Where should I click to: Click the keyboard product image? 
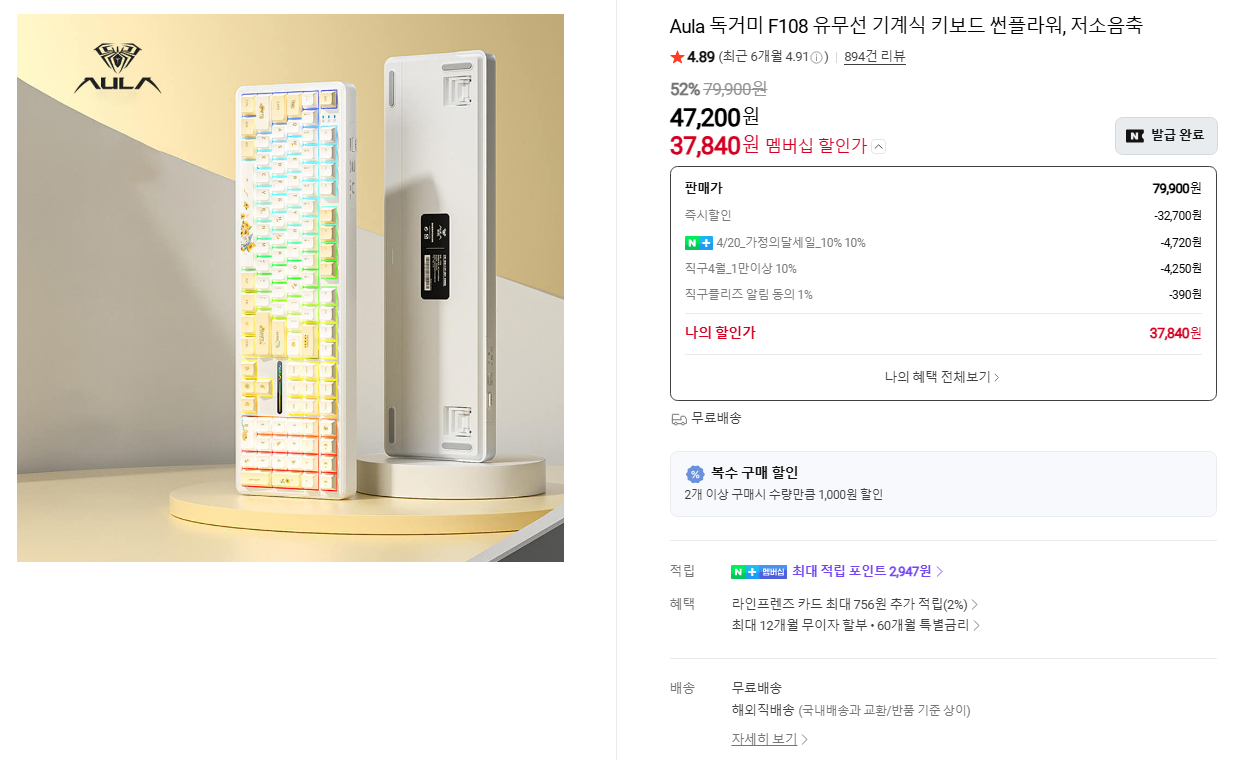tap(290, 288)
